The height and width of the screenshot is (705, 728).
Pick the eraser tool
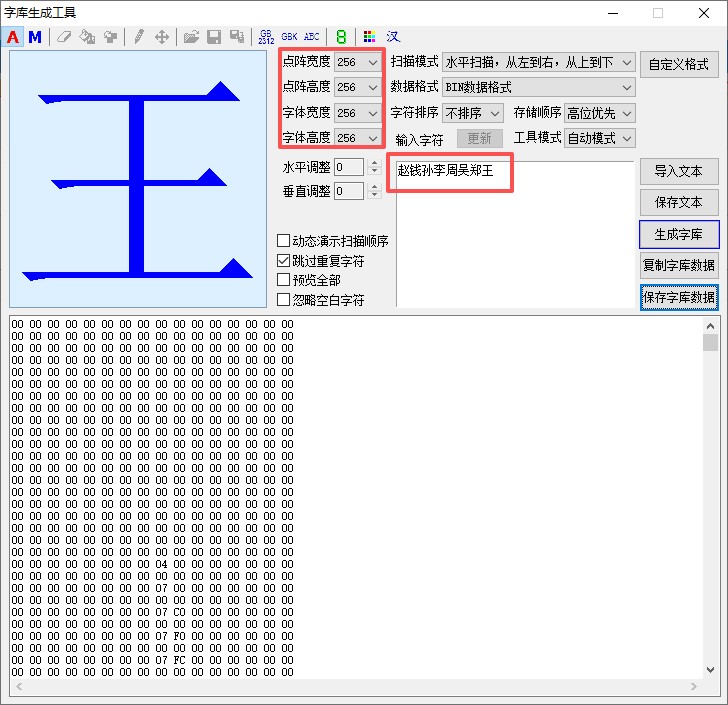coord(64,37)
